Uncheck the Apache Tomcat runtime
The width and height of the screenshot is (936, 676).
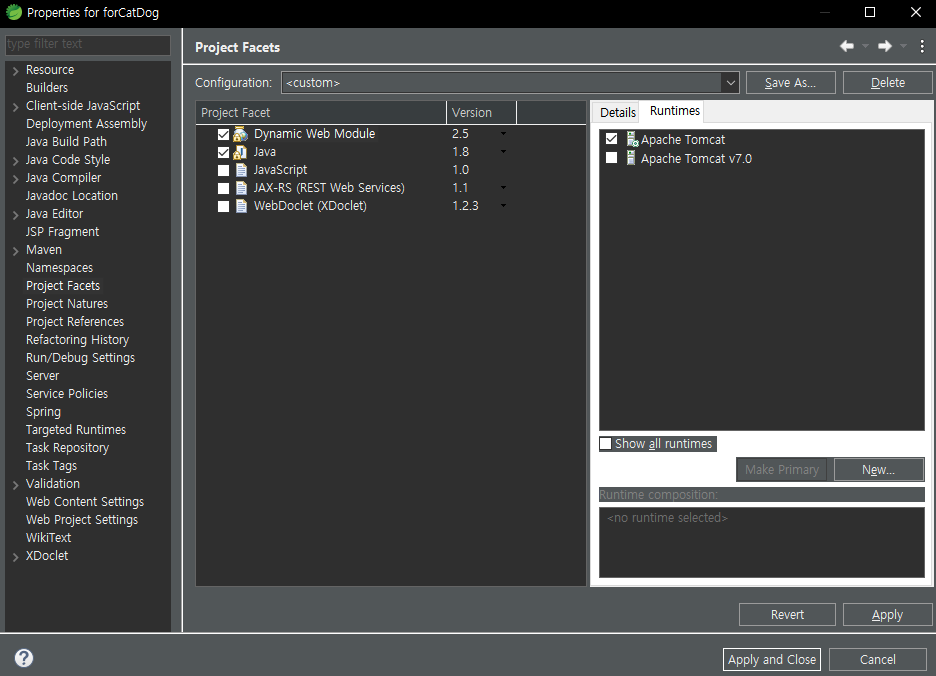(611, 139)
